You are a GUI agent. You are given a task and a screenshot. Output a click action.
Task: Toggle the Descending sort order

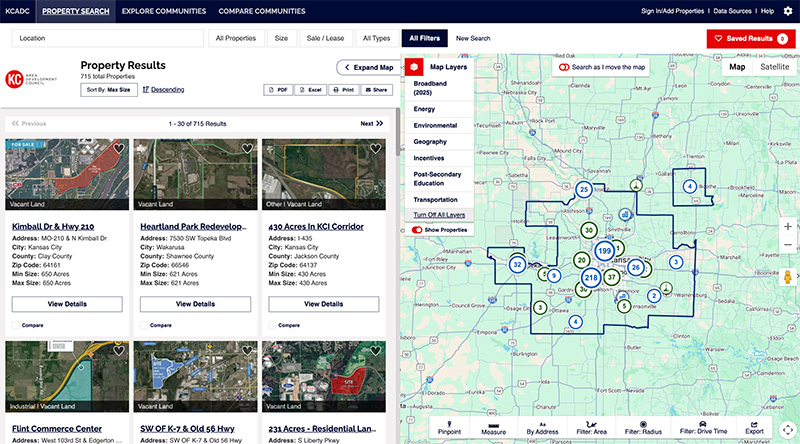[x=163, y=89]
